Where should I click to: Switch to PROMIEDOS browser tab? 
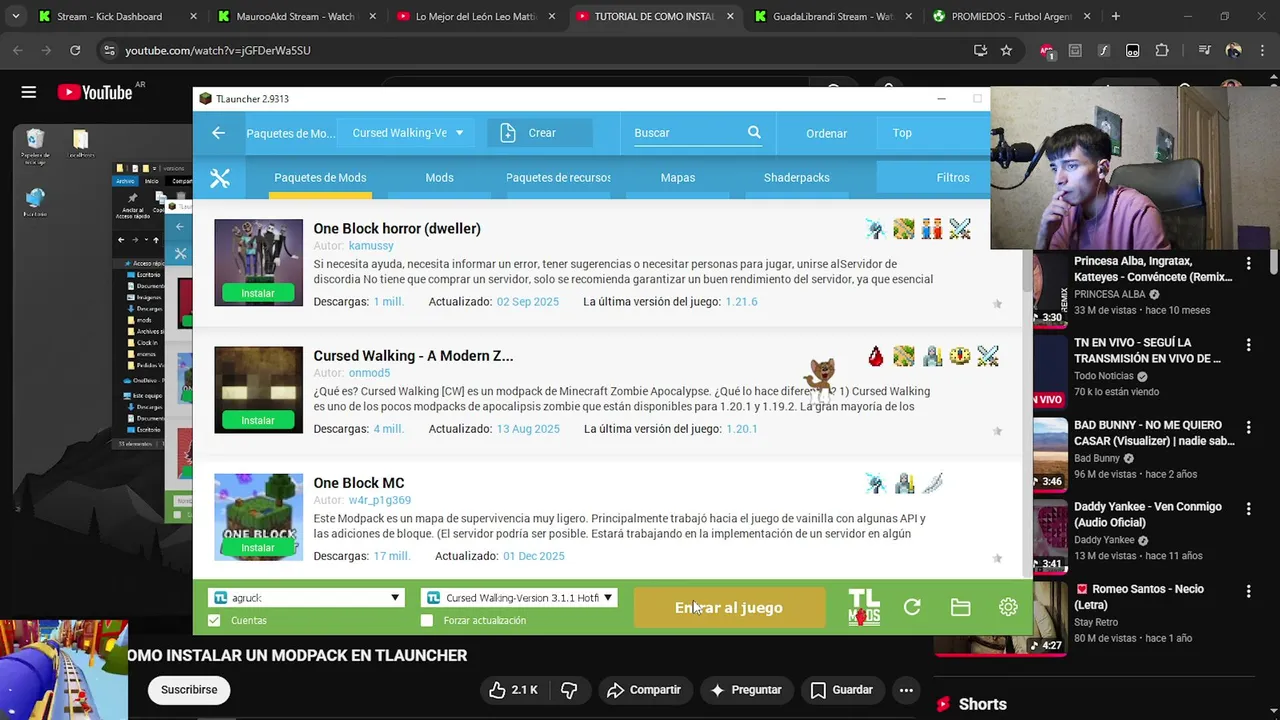(x=1010, y=16)
